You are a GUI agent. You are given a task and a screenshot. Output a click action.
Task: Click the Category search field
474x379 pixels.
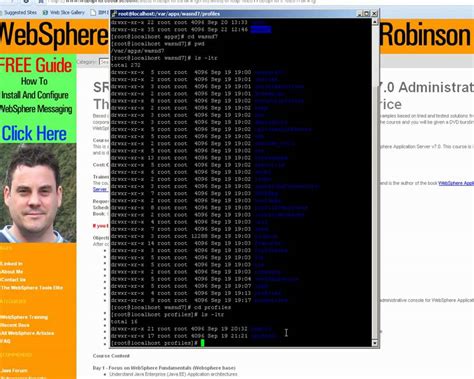[105, 62]
